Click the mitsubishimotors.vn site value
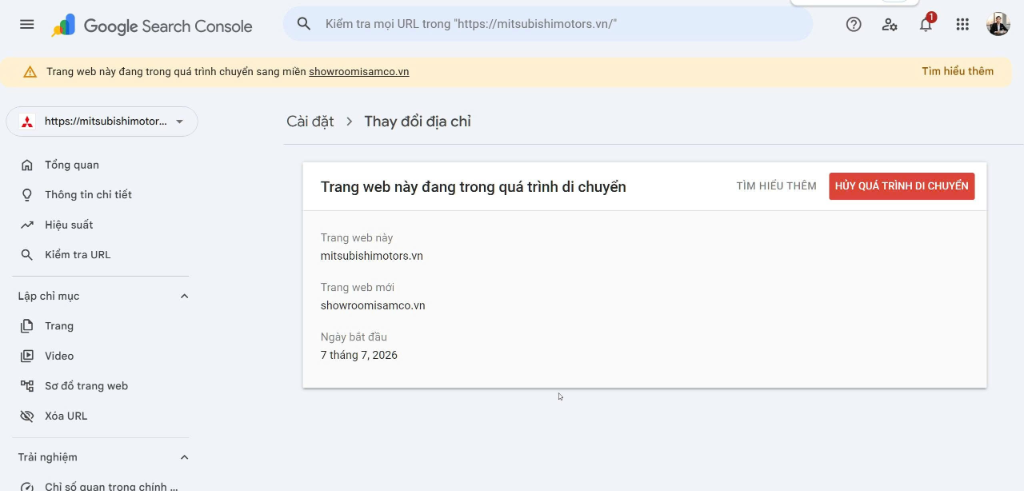This screenshot has width=1024, height=491. click(372, 256)
